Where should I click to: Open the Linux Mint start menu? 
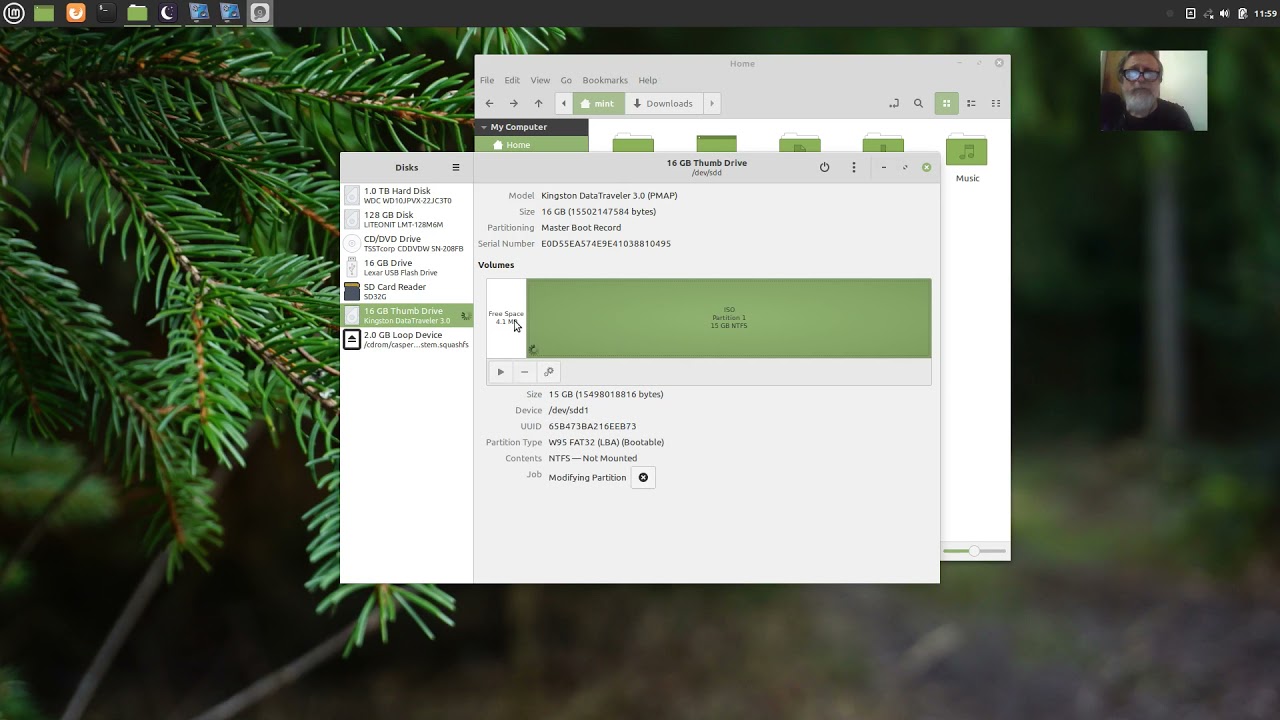pyautogui.click(x=15, y=13)
